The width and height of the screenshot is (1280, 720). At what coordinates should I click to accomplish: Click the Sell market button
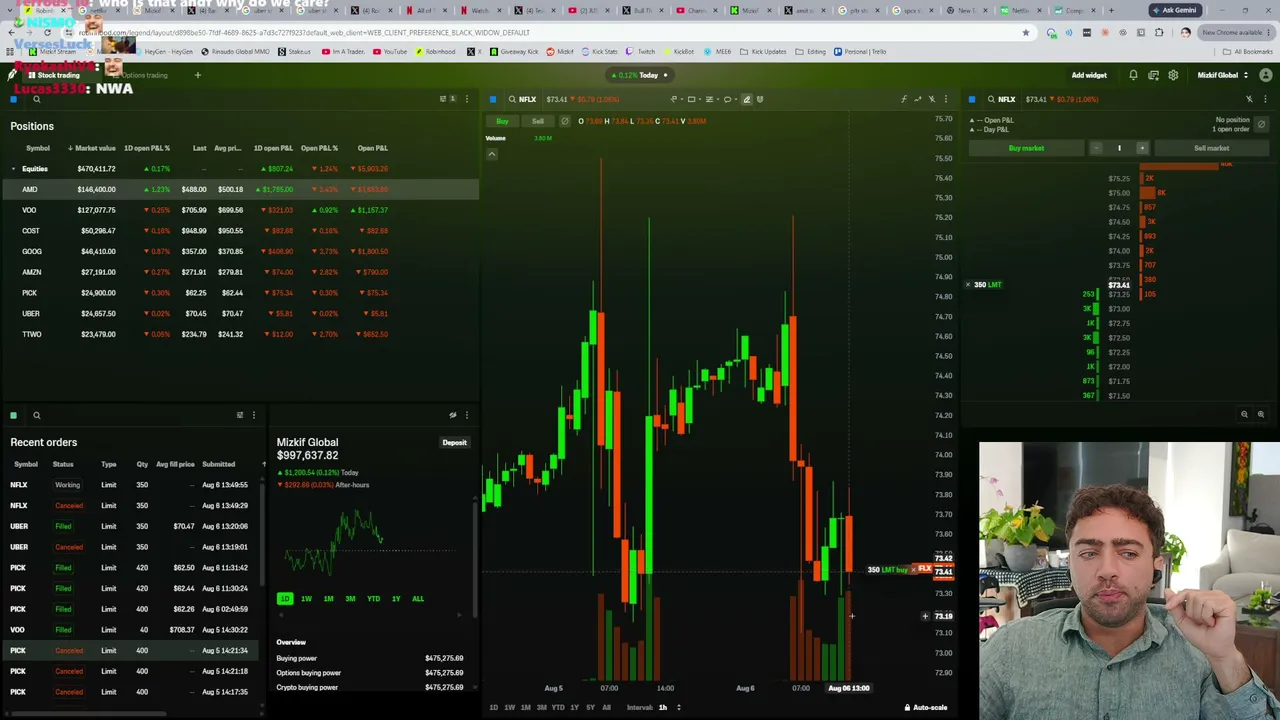(1211, 148)
